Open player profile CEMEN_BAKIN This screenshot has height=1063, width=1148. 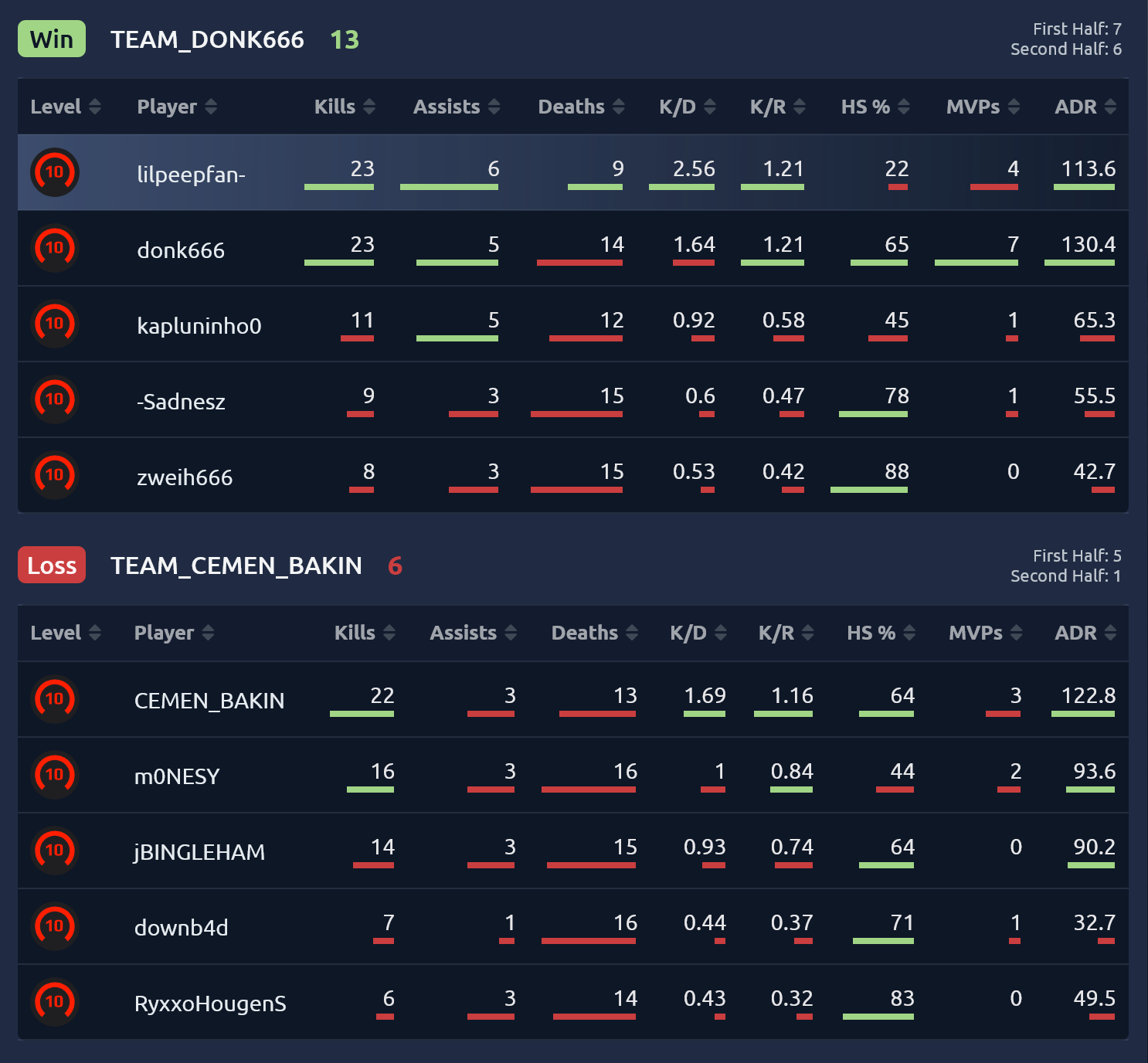coord(209,701)
